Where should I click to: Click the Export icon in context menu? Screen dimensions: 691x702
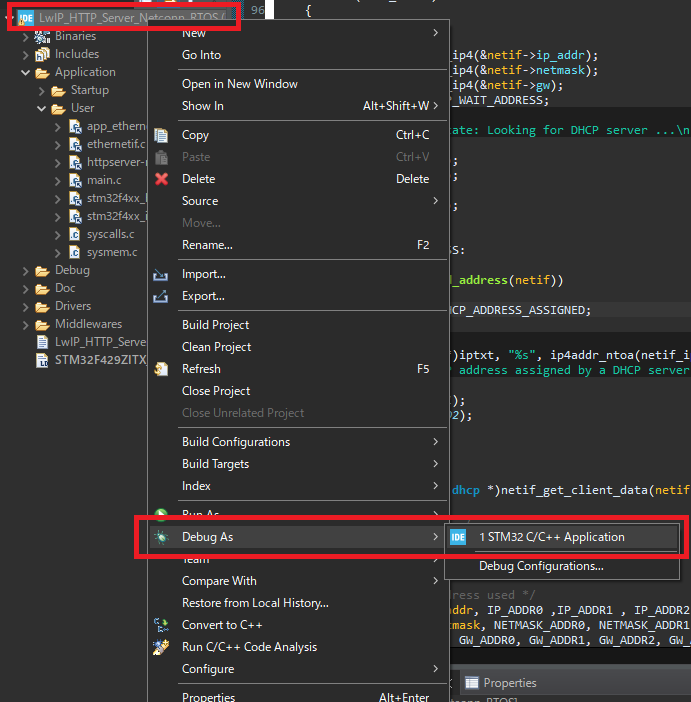(161, 296)
